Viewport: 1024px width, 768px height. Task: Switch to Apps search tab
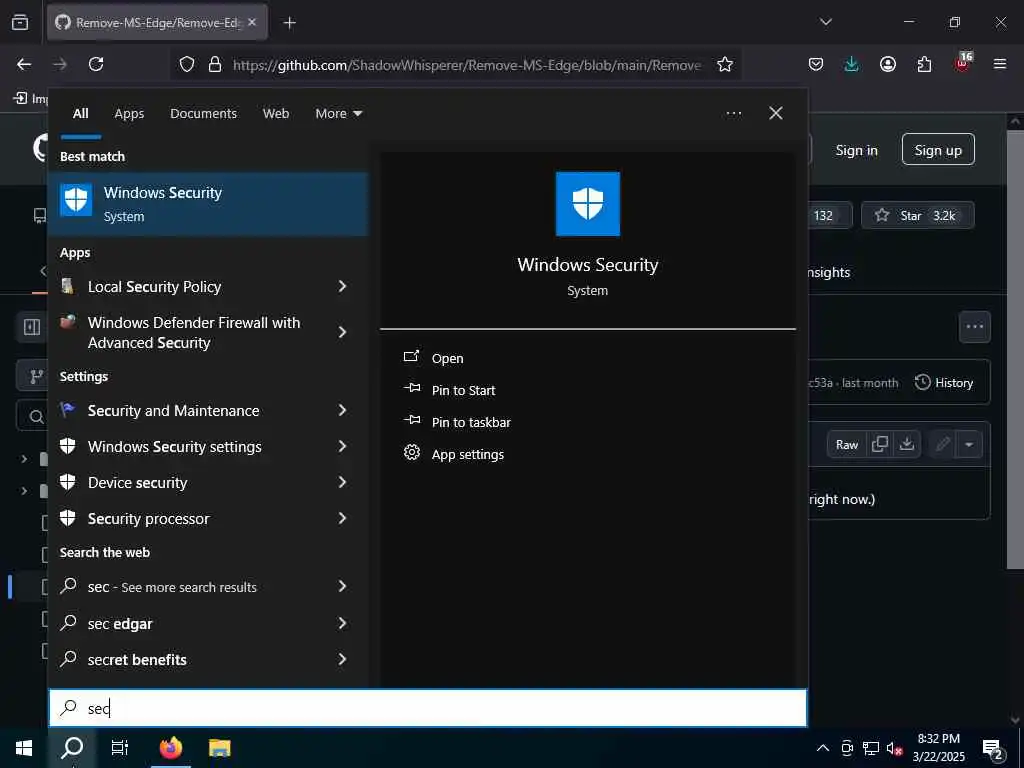(x=129, y=114)
